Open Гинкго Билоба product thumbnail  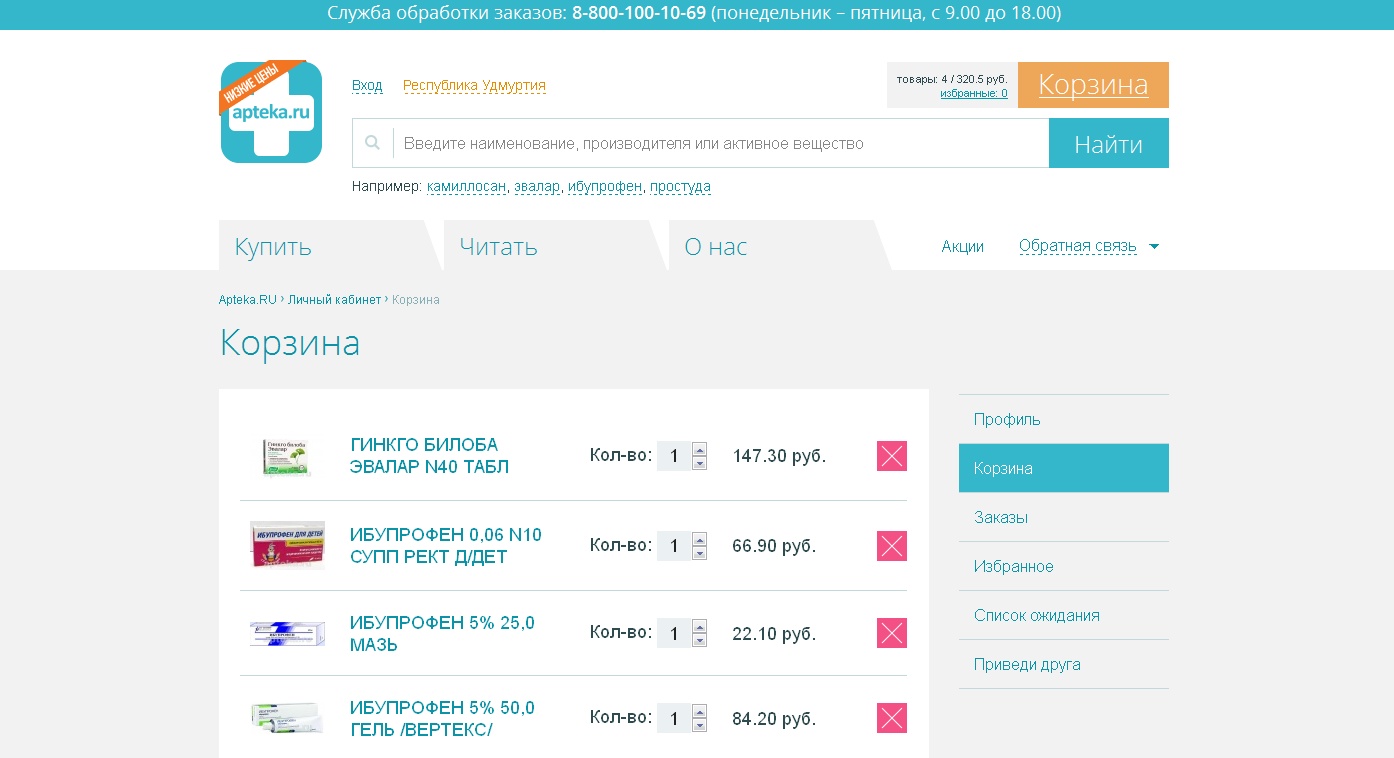pos(287,457)
